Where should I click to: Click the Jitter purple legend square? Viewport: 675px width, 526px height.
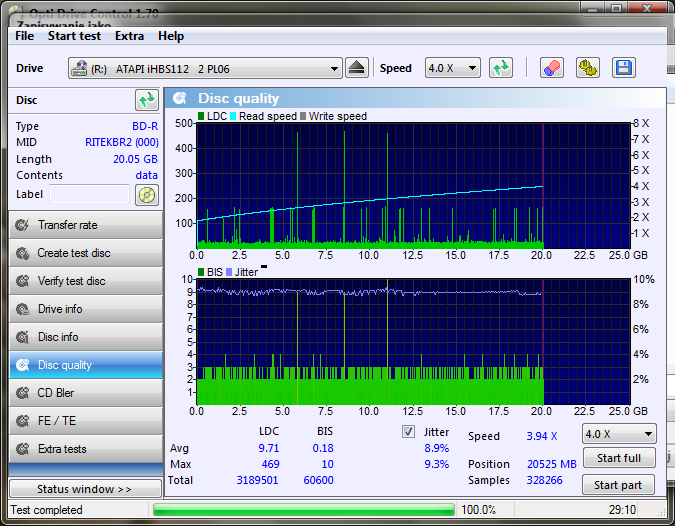tap(229, 272)
